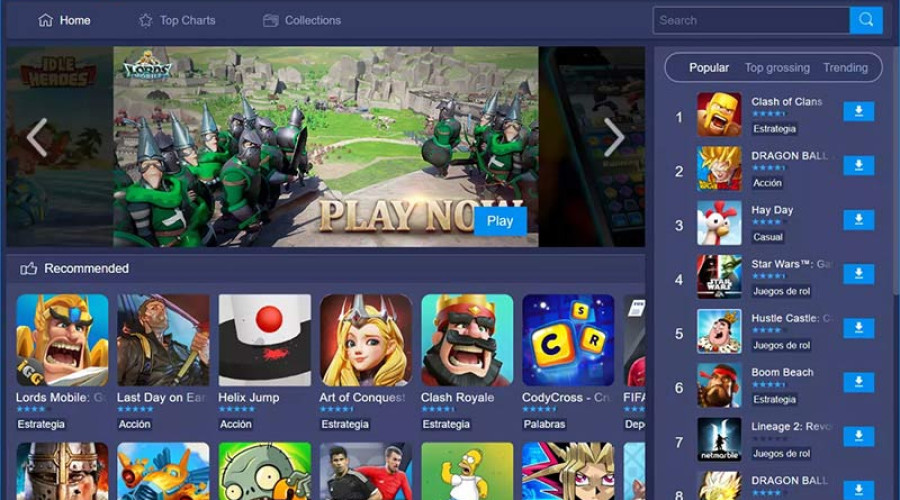The height and width of the screenshot is (500, 900).
Task: Select the Top grossing ranking filter
Action: pyautogui.click(x=776, y=68)
